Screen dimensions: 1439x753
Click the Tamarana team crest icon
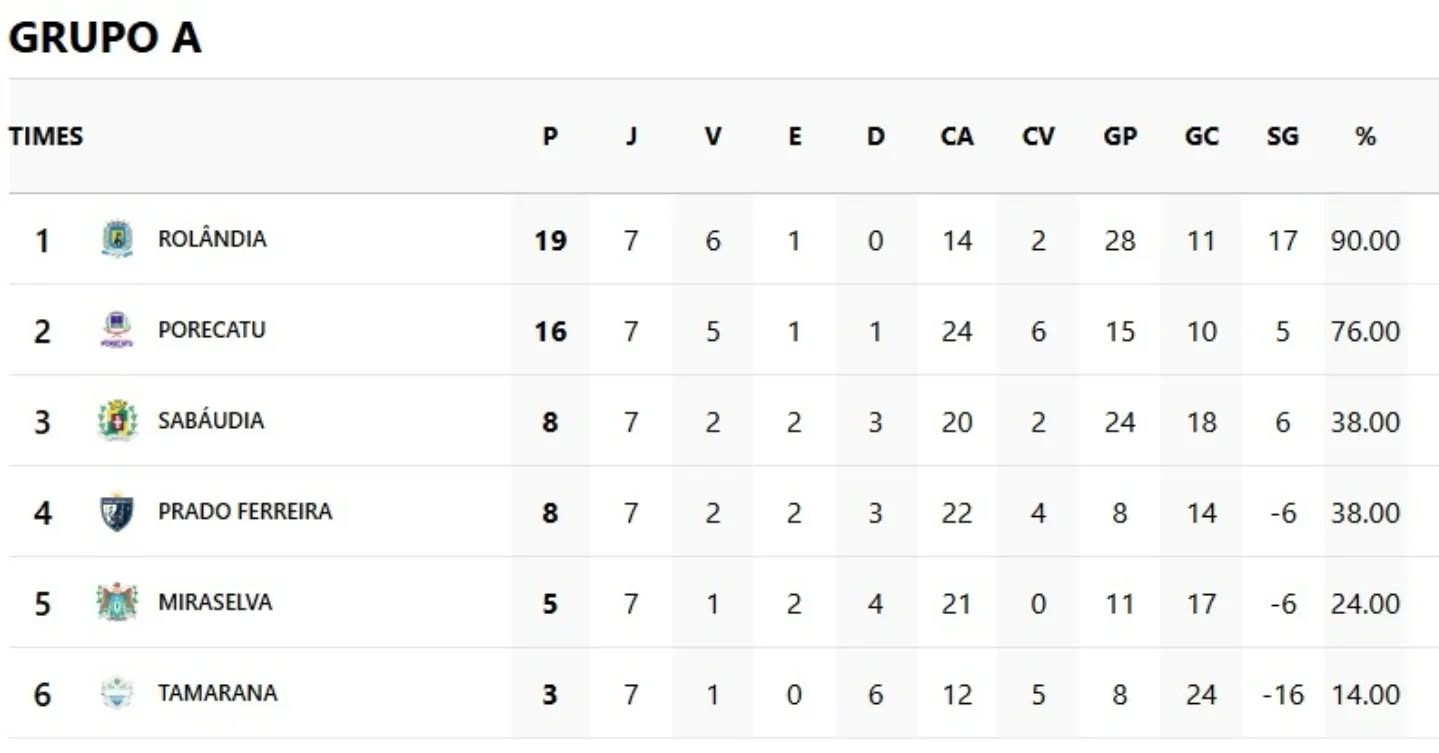point(117,693)
